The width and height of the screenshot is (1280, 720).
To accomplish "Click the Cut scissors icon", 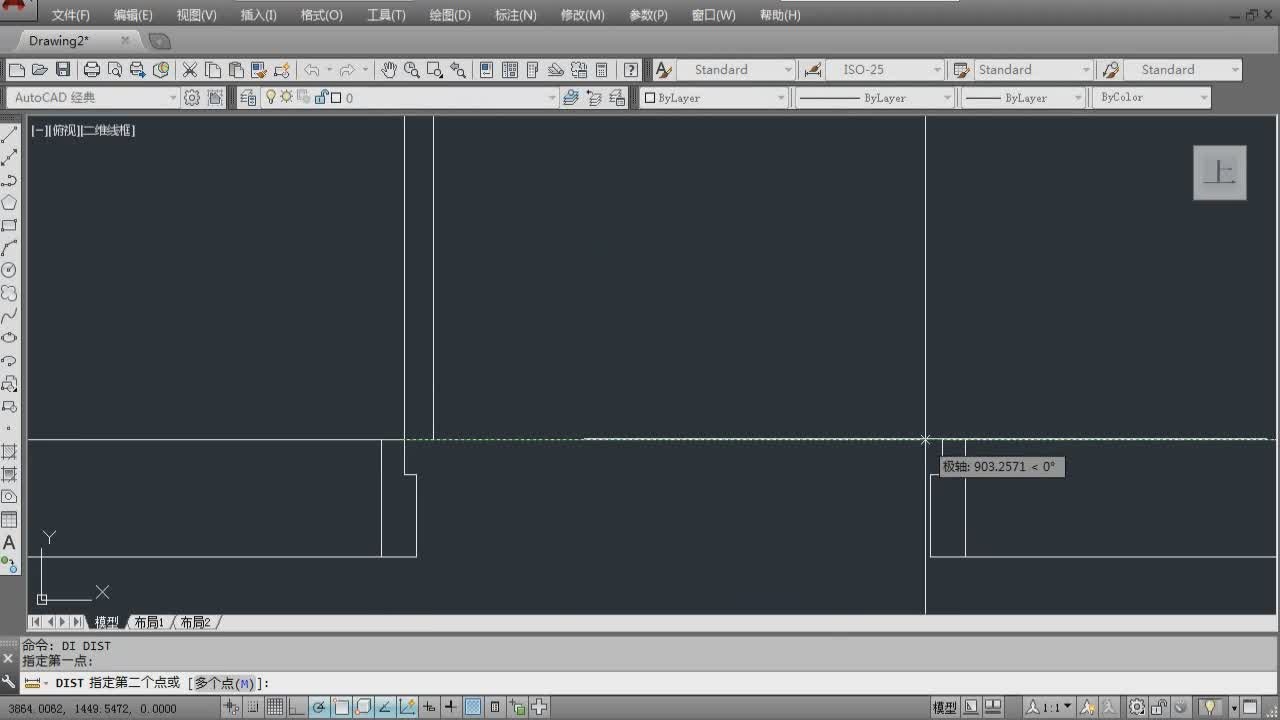I will (x=190, y=70).
